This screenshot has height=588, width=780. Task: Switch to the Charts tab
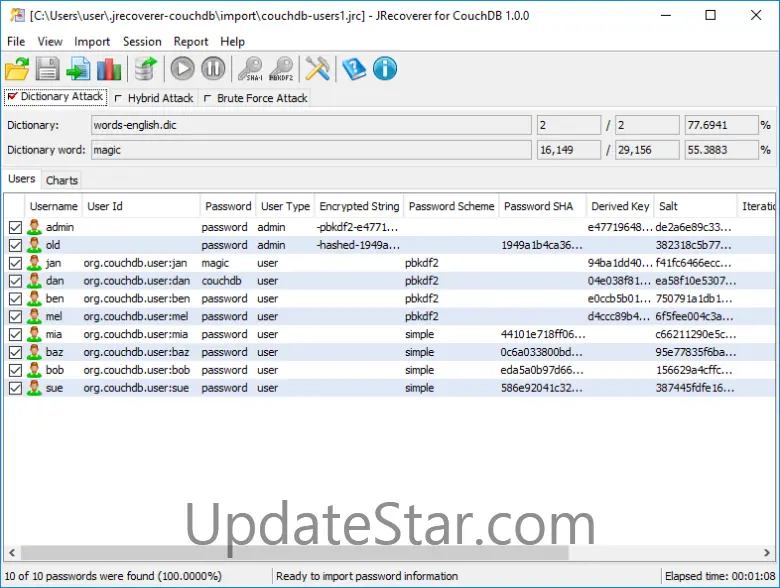tap(62, 180)
